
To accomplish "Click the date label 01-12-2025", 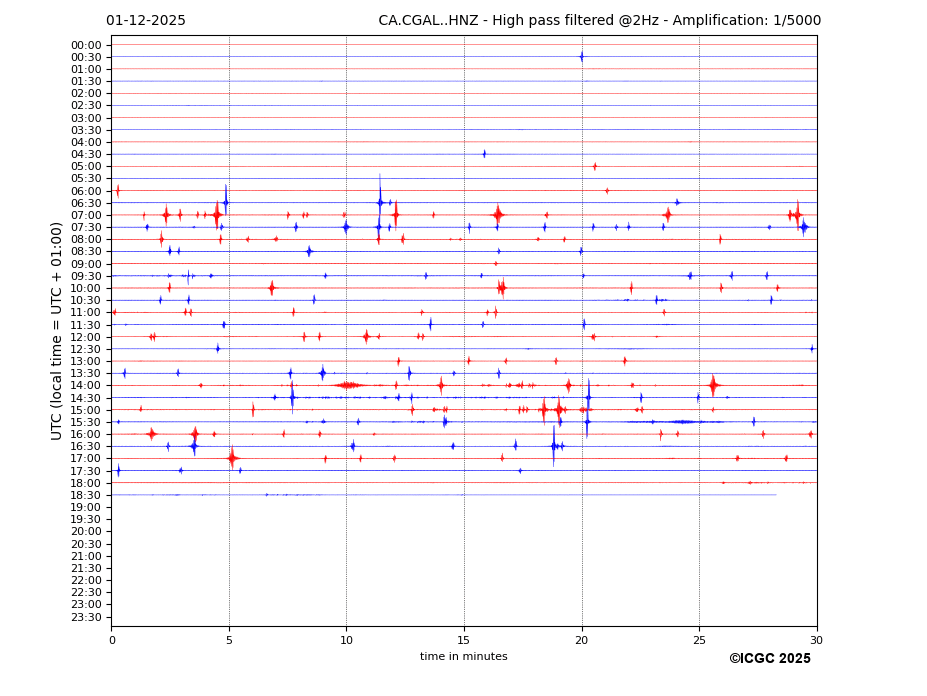I will tap(146, 21).
